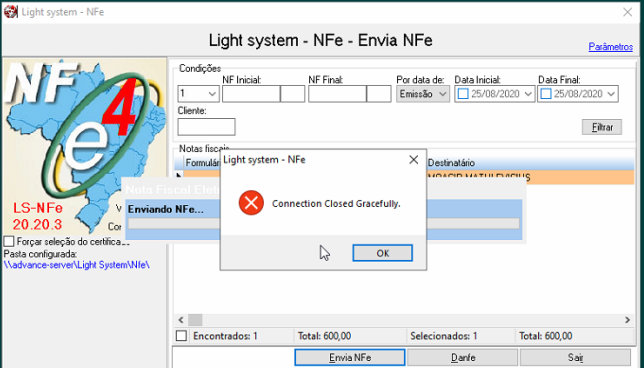Click the horizontal scrollbar thumb

click(195, 320)
